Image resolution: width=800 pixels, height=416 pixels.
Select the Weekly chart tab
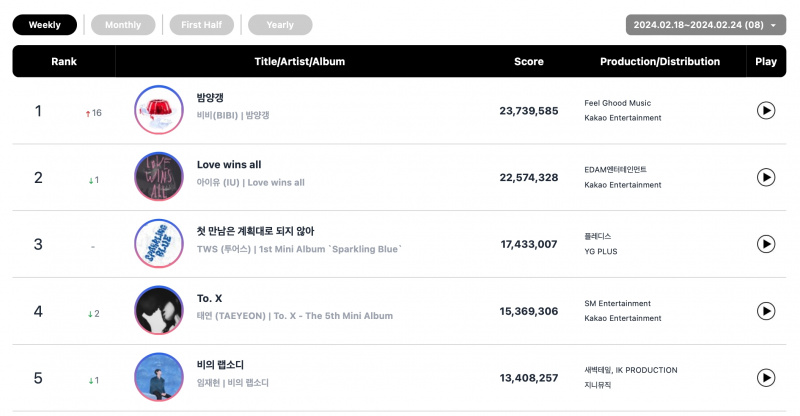44,25
